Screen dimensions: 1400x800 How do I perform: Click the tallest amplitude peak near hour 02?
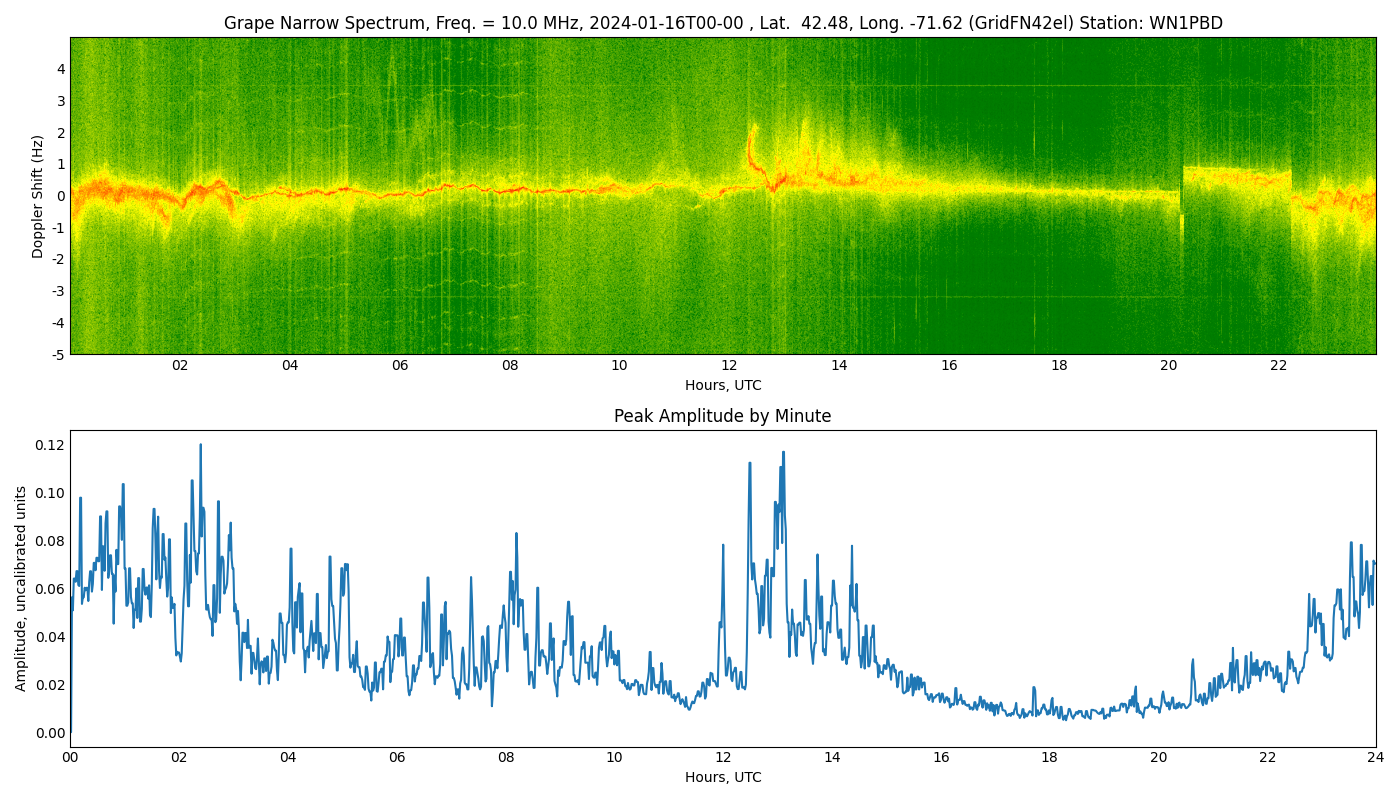200,446
